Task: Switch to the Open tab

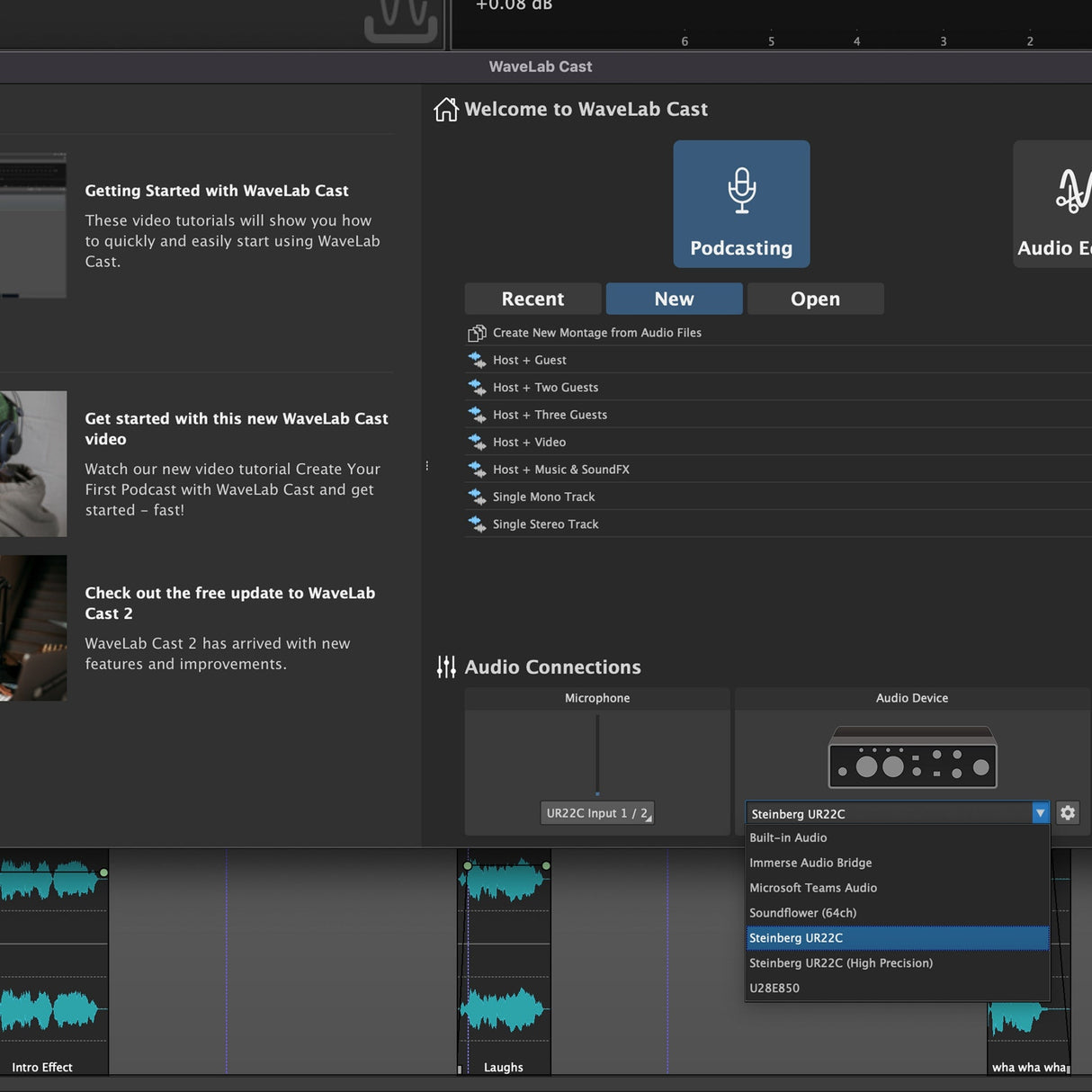Action: tap(815, 299)
